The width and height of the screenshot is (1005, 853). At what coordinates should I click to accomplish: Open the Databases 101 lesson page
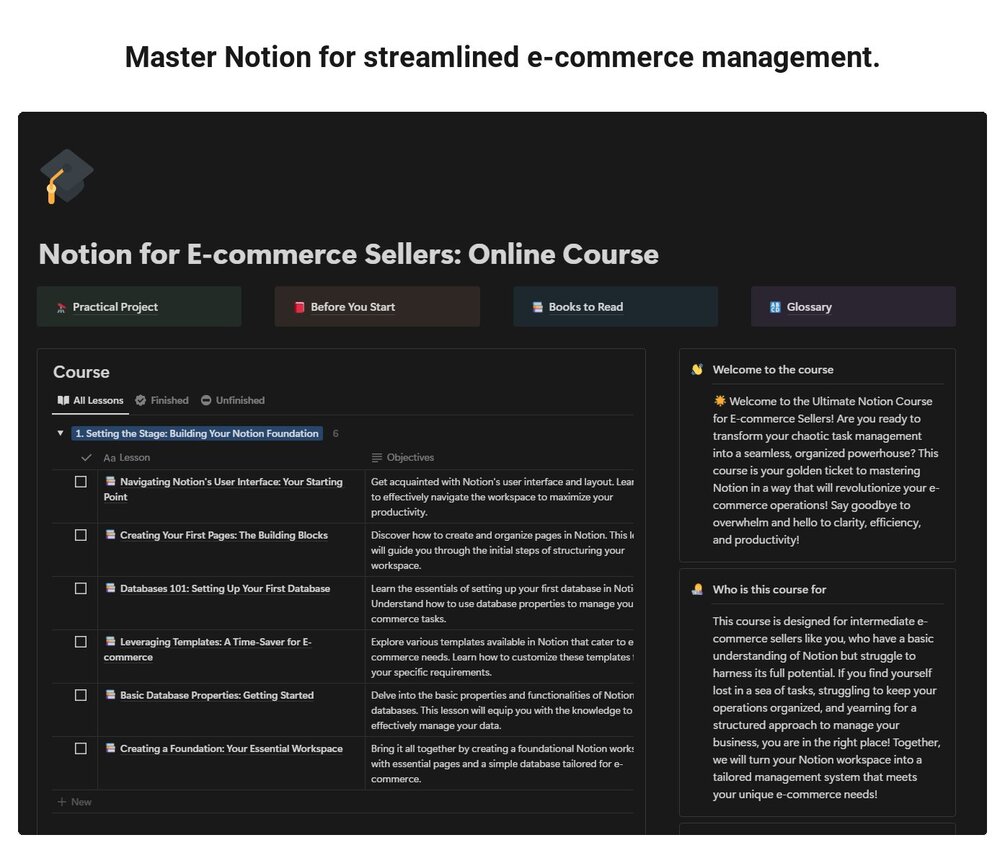point(225,588)
